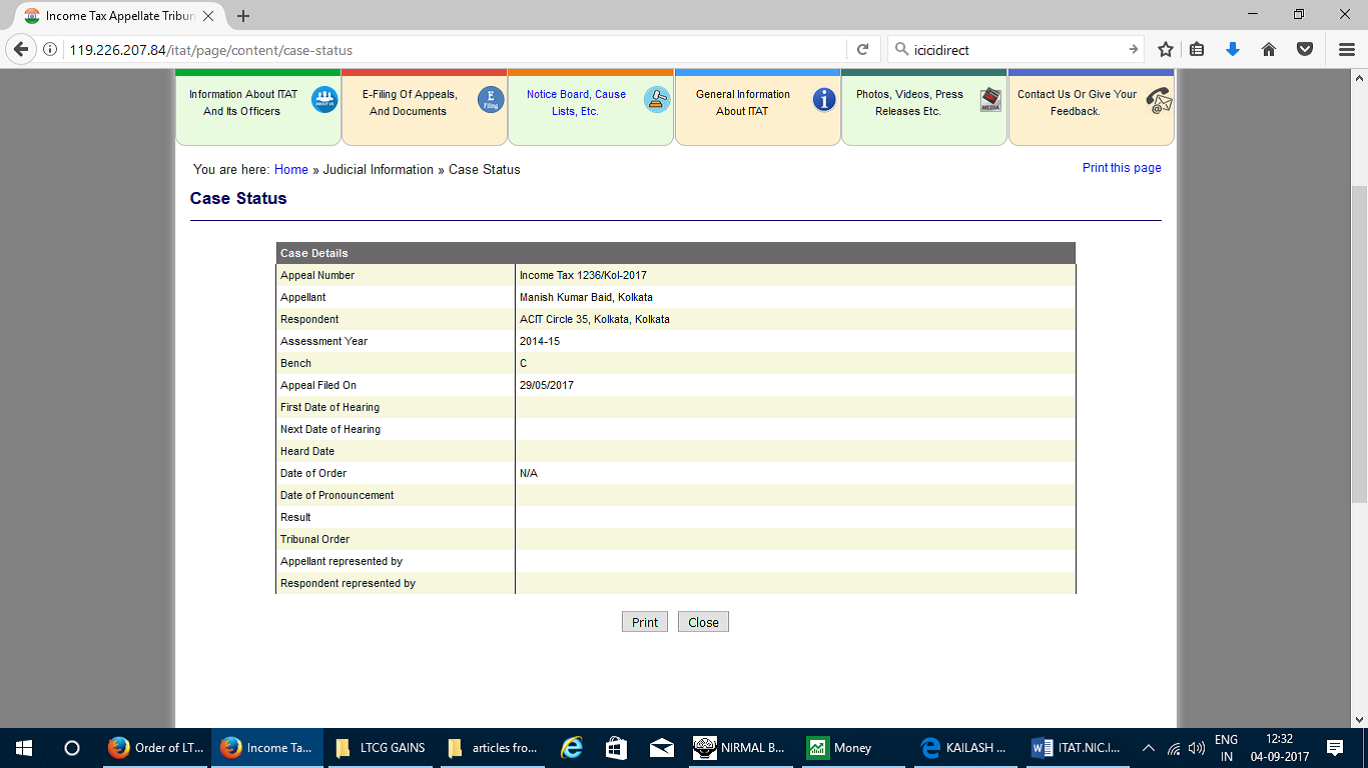Screen dimensions: 1368x768
Task: Show hidden system tray icons
Action: tap(1148, 748)
